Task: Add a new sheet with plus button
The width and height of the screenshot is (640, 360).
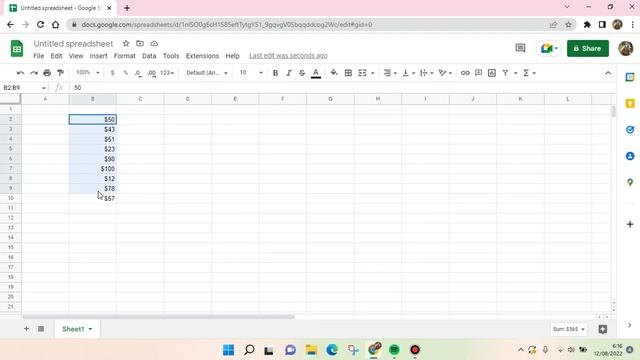Action: (x=26, y=329)
